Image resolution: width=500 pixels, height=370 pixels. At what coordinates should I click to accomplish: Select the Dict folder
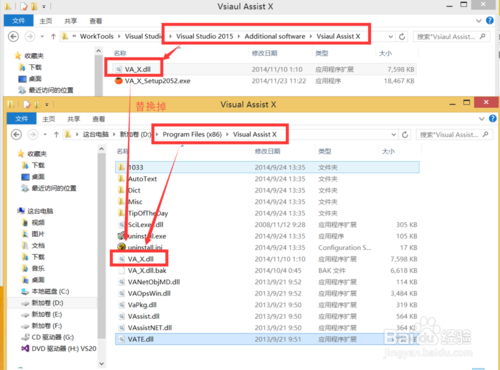pos(129,190)
